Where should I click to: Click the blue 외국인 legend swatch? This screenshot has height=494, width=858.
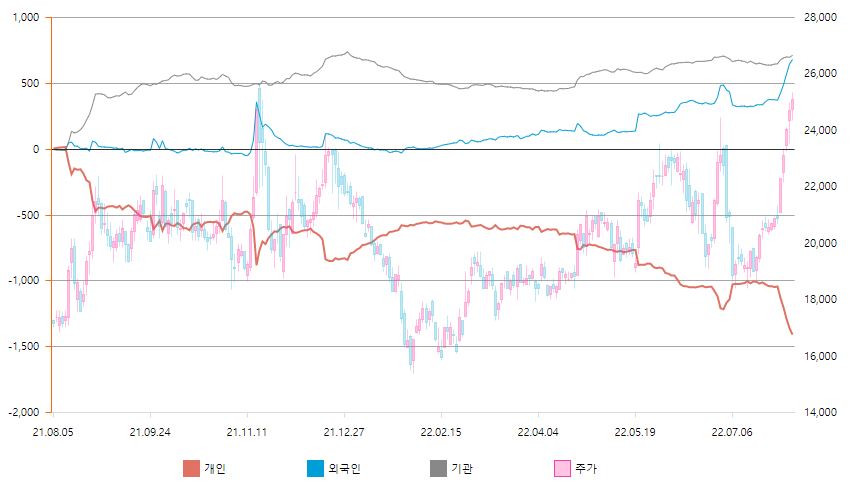314,468
